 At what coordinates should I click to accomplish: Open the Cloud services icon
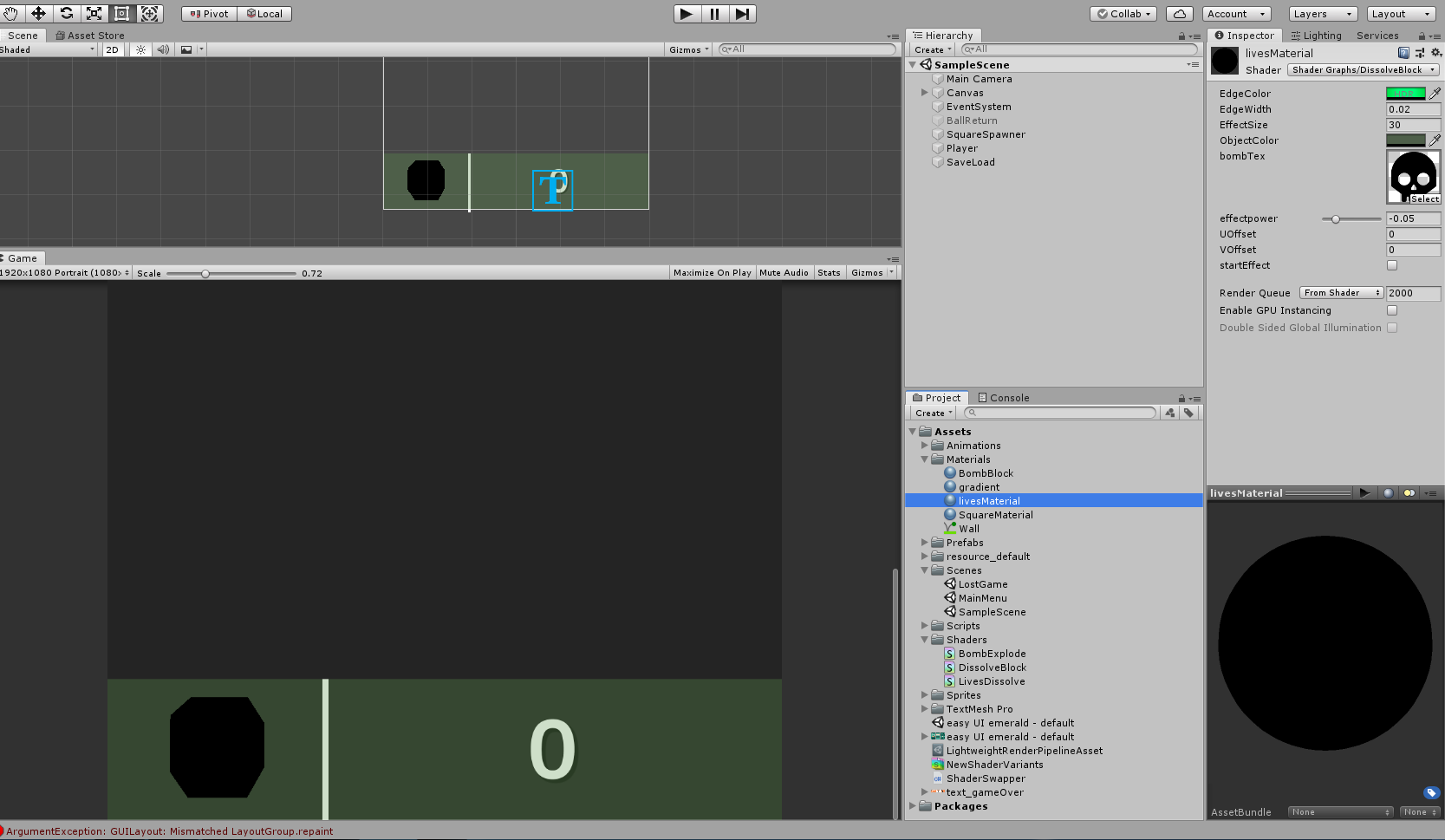(1179, 14)
